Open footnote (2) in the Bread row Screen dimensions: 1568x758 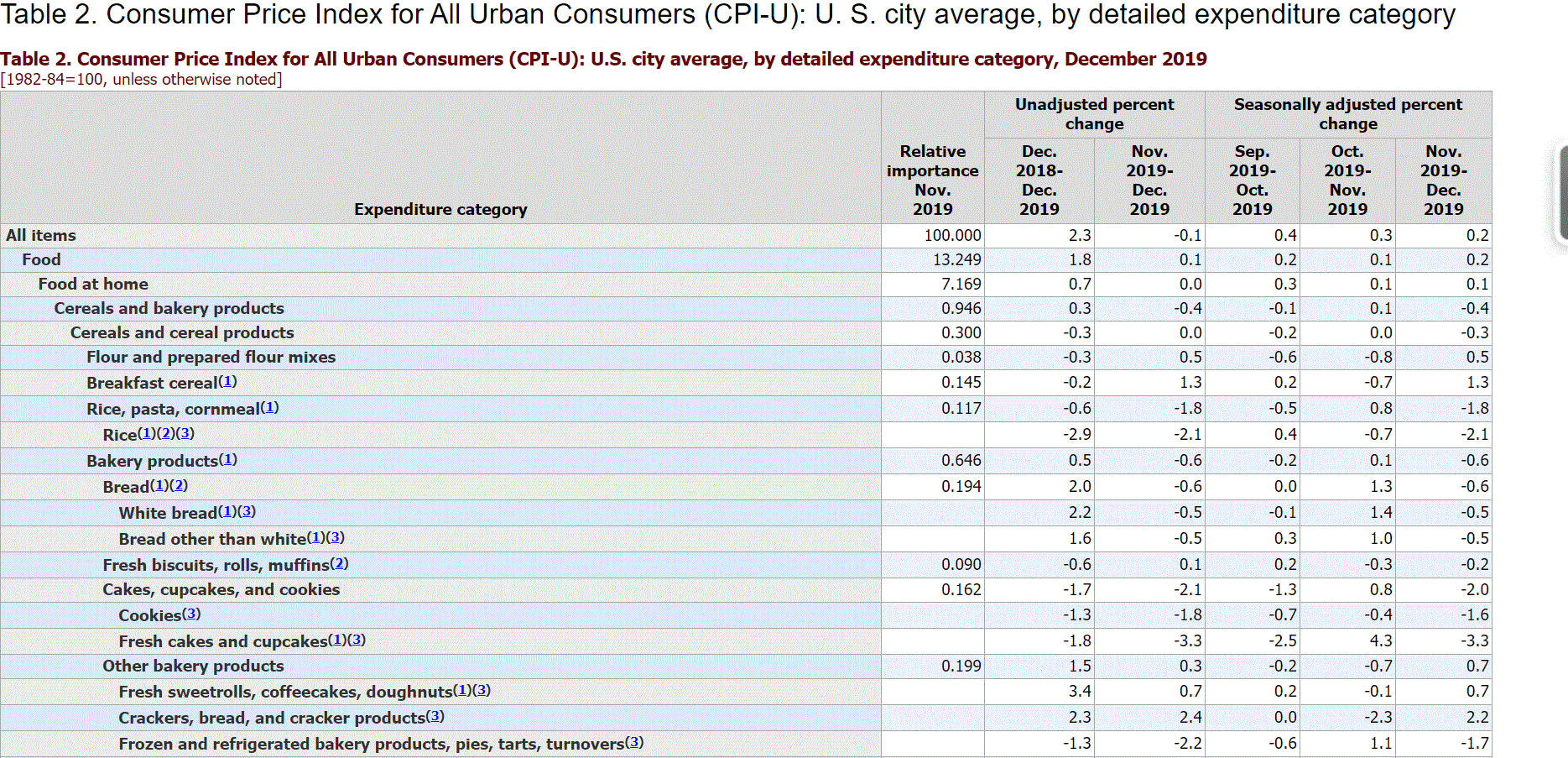[178, 485]
